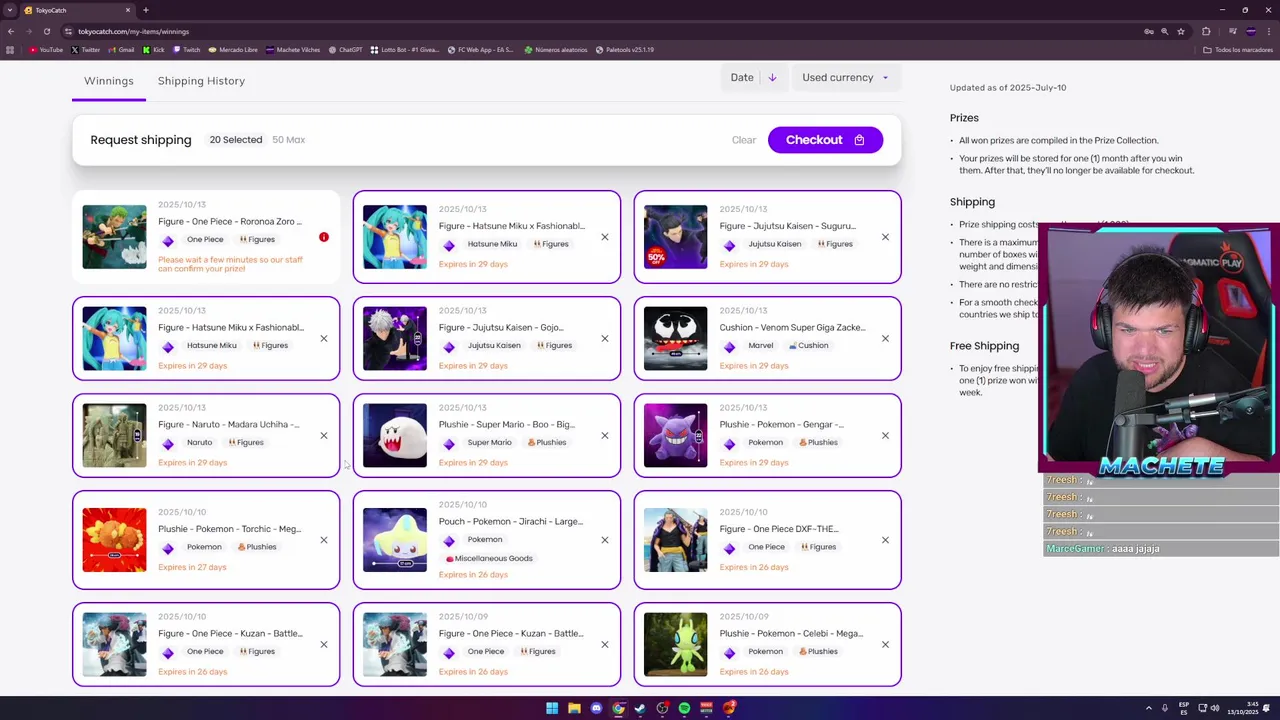Open the Paletools bookmark
The image size is (1280, 720).
625,50
